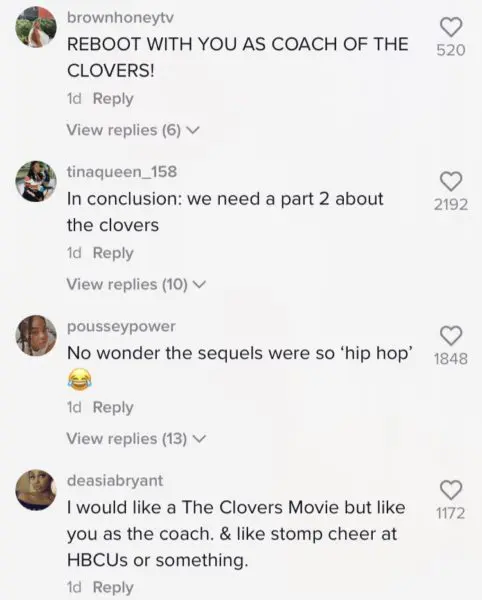Open the deasiabryant username
This screenshot has height=600, width=482.
[x=115, y=481]
